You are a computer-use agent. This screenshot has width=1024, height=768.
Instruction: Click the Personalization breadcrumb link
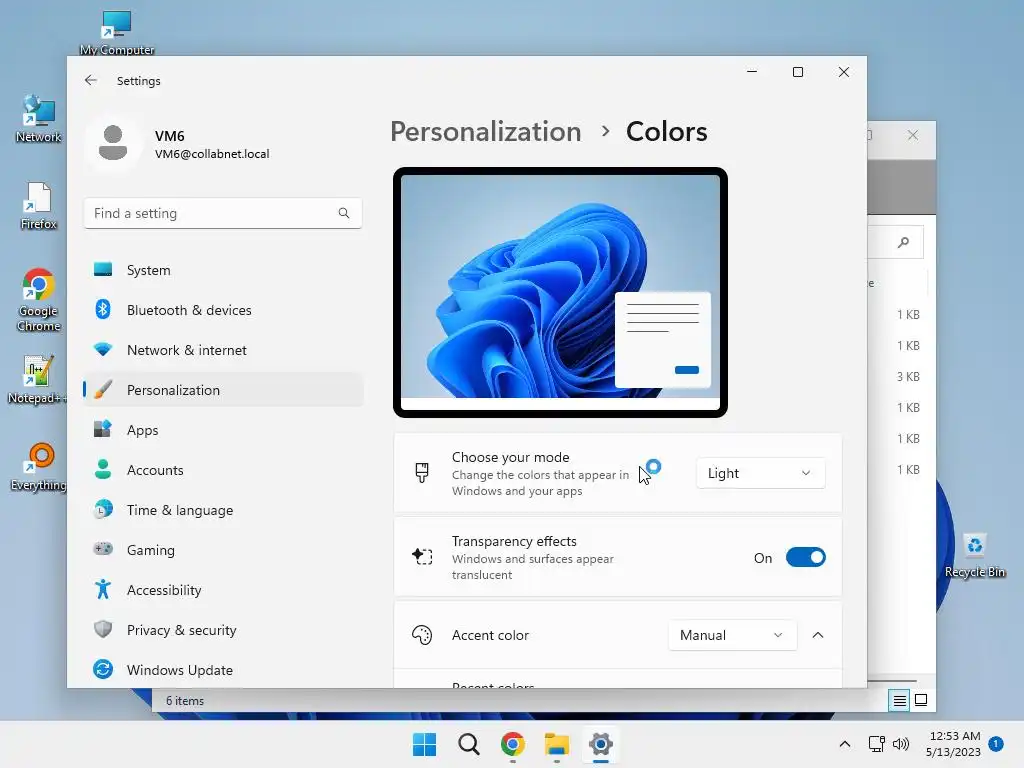485,132
